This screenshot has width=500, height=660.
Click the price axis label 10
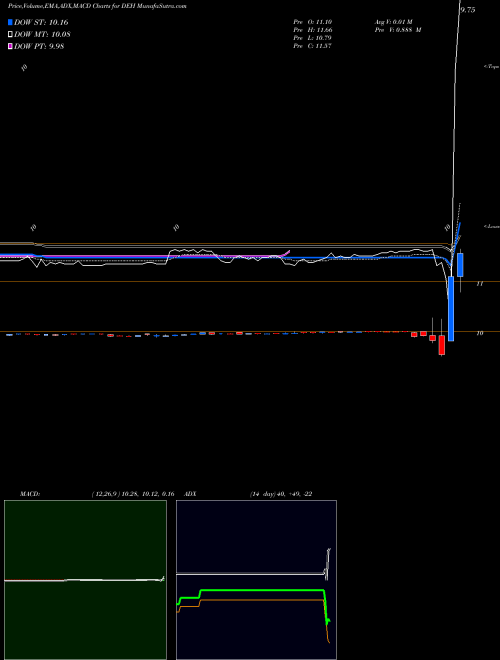pyautogui.click(x=479, y=333)
